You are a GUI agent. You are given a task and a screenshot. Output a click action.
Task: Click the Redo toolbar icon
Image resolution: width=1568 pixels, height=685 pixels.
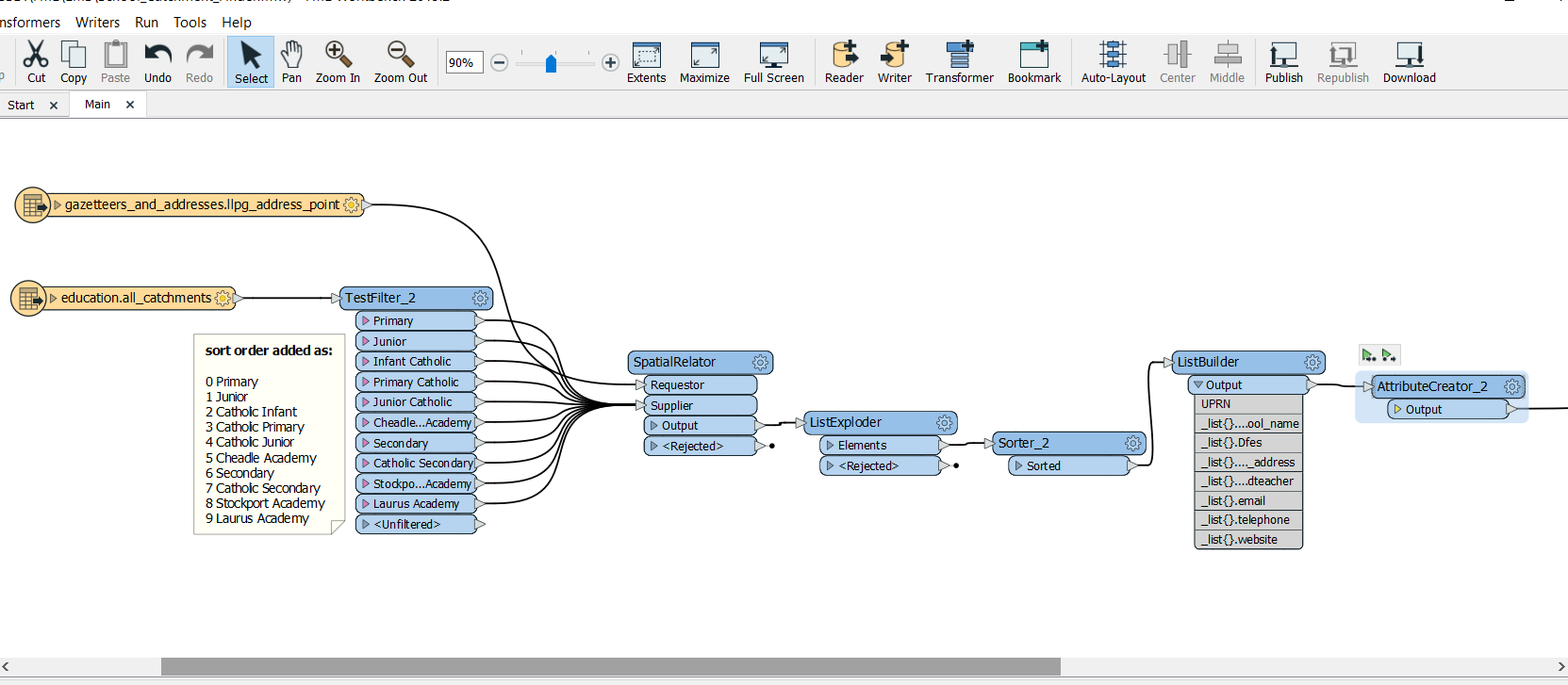(x=199, y=62)
